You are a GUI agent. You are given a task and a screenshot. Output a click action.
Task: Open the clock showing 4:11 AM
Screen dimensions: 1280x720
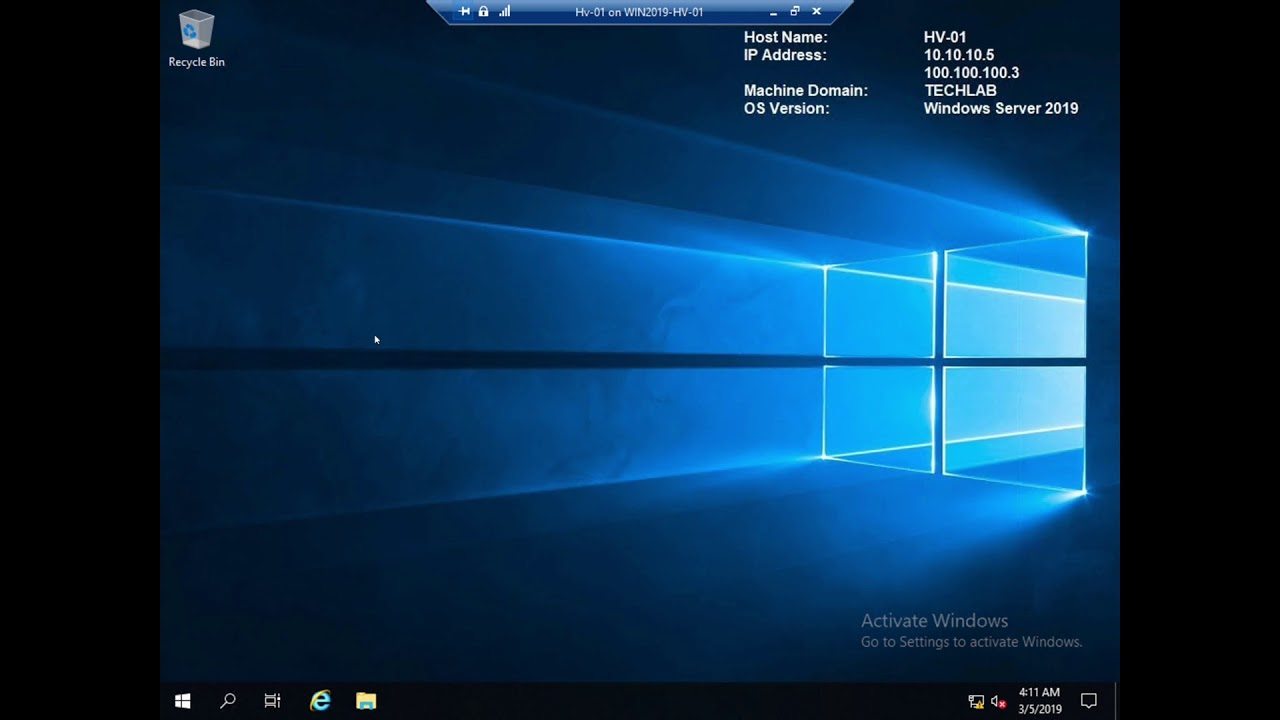pos(1039,701)
